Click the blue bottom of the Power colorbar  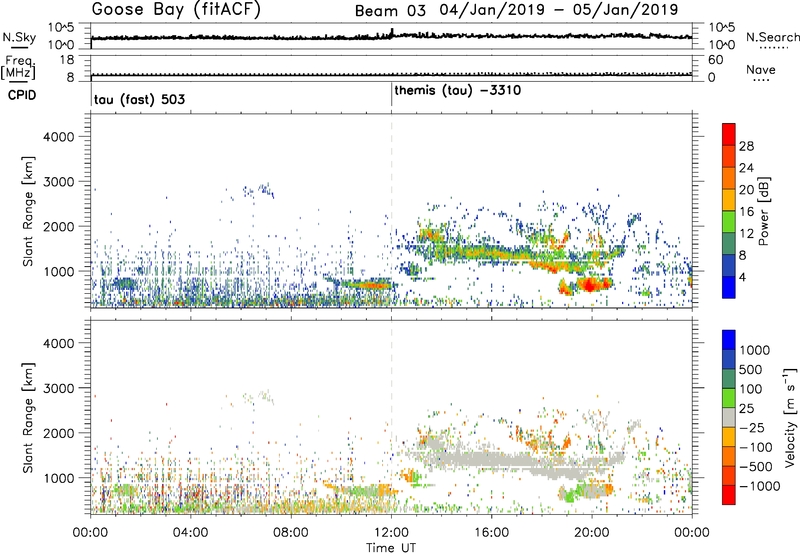point(729,287)
